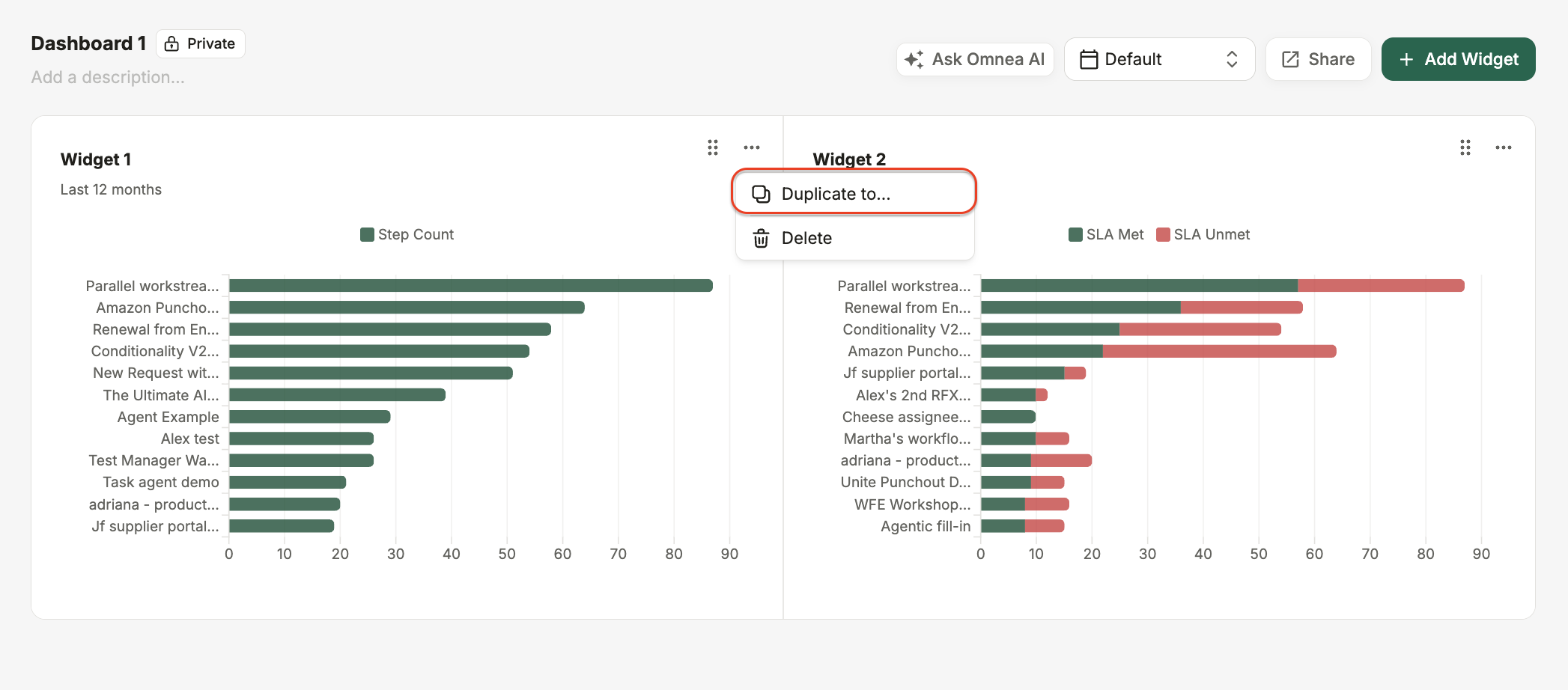This screenshot has height=690, width=1568.
Task: Open Widget 1 three-dot options menu
Action: 752,147
